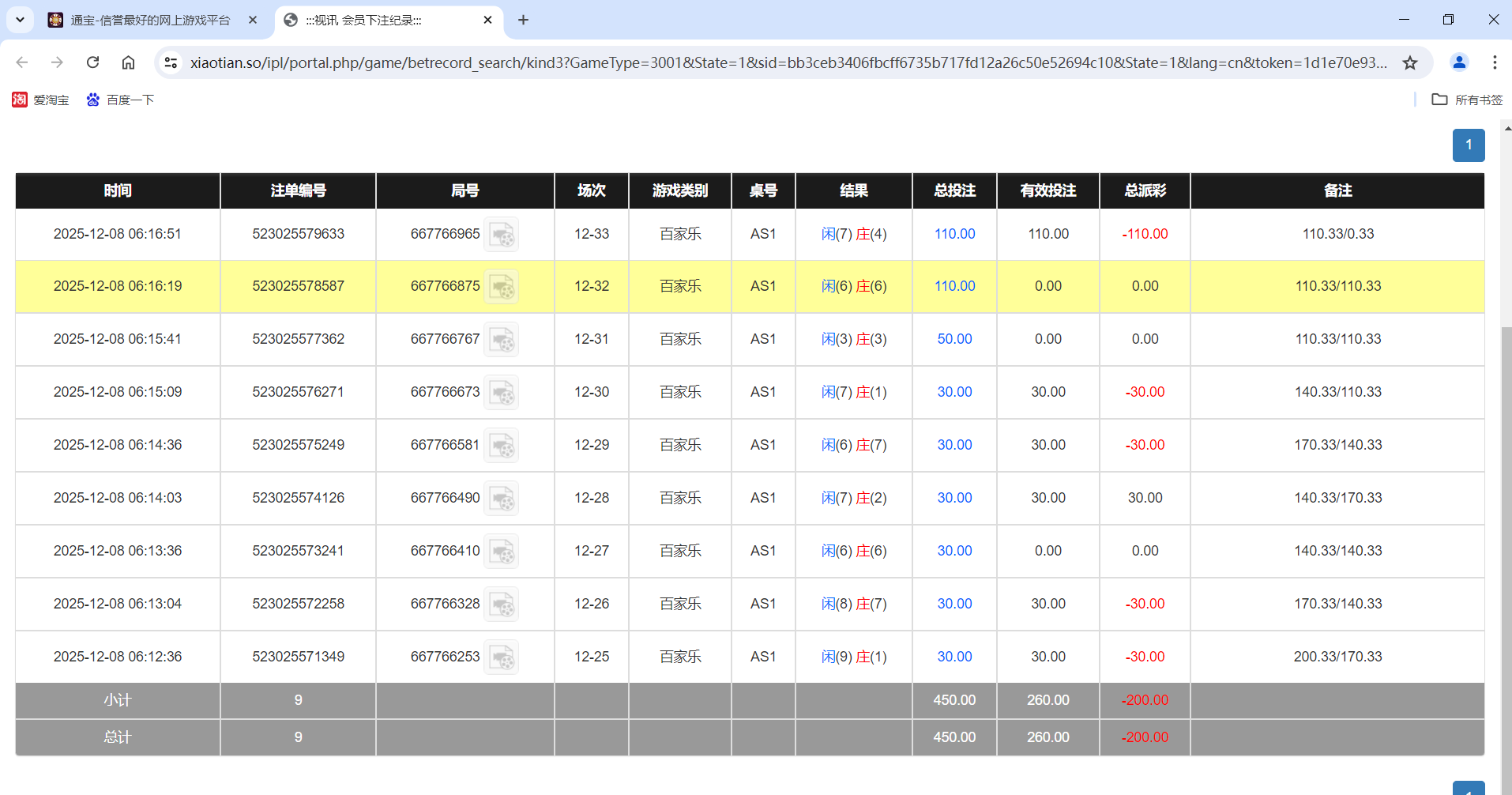Open the 所有书签 bookmarks folder
The image size is (1512, 795).
click(x=1467, y=100)
